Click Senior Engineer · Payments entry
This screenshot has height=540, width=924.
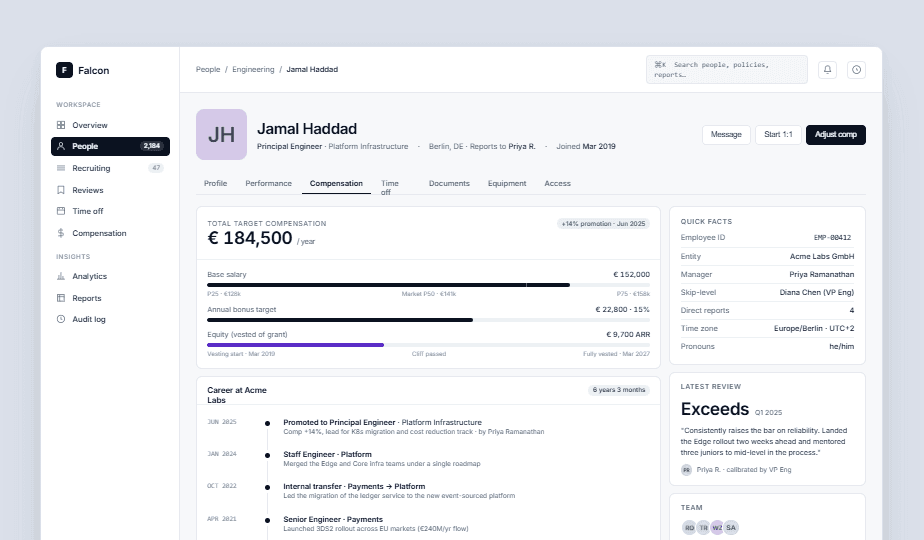click(x=376, y=523)
